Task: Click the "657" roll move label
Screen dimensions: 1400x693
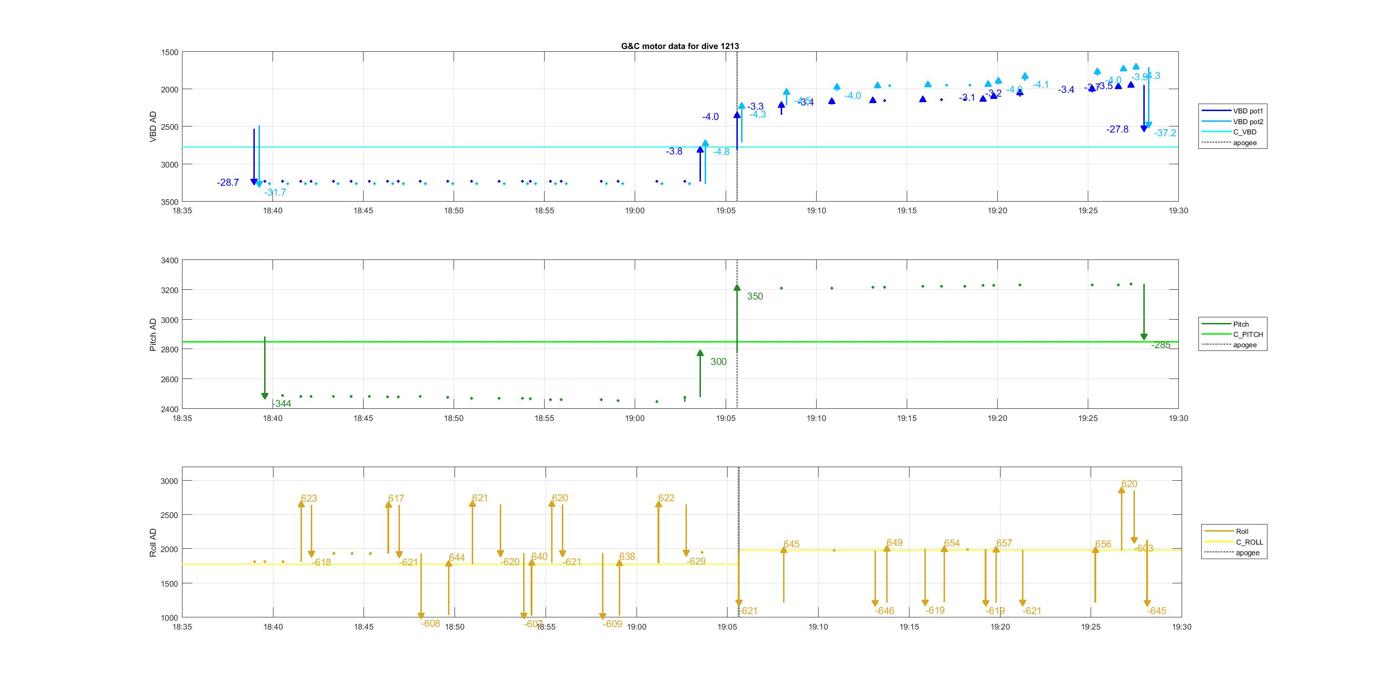Action: [1004, 544]
